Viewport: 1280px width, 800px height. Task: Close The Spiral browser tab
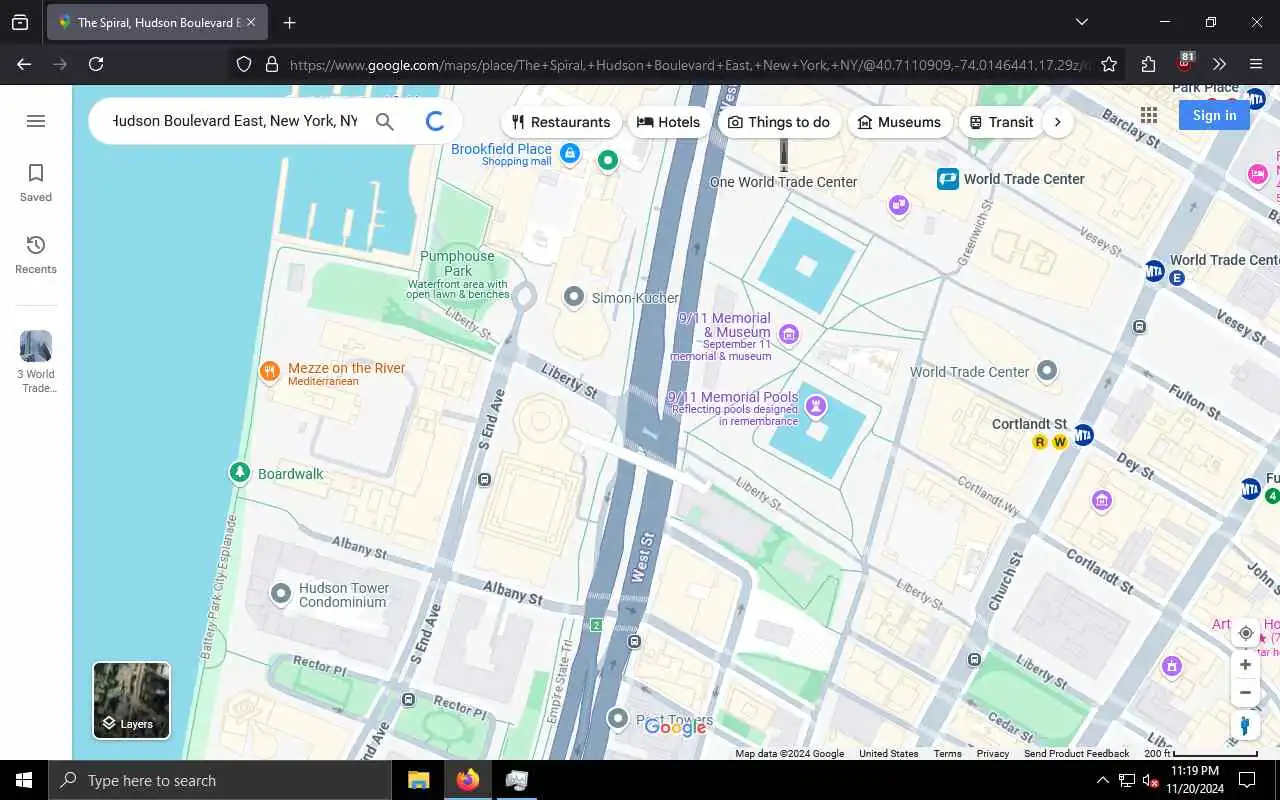click(251, 22)
